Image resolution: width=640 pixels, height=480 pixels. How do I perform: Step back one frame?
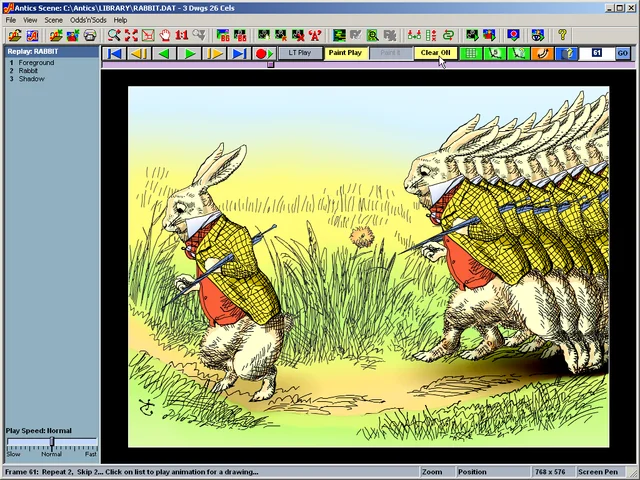pyautogui.click(x=139, y=53)
